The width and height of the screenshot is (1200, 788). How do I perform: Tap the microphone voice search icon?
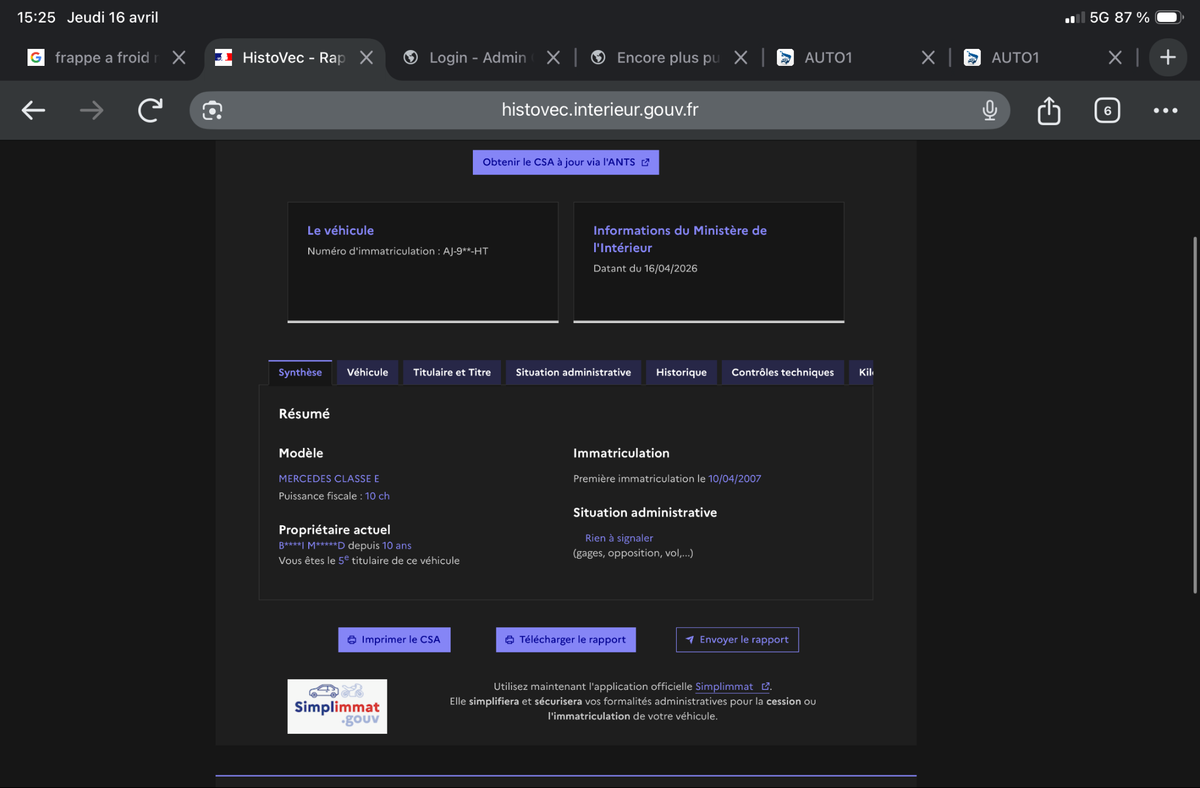coord(989,111)
